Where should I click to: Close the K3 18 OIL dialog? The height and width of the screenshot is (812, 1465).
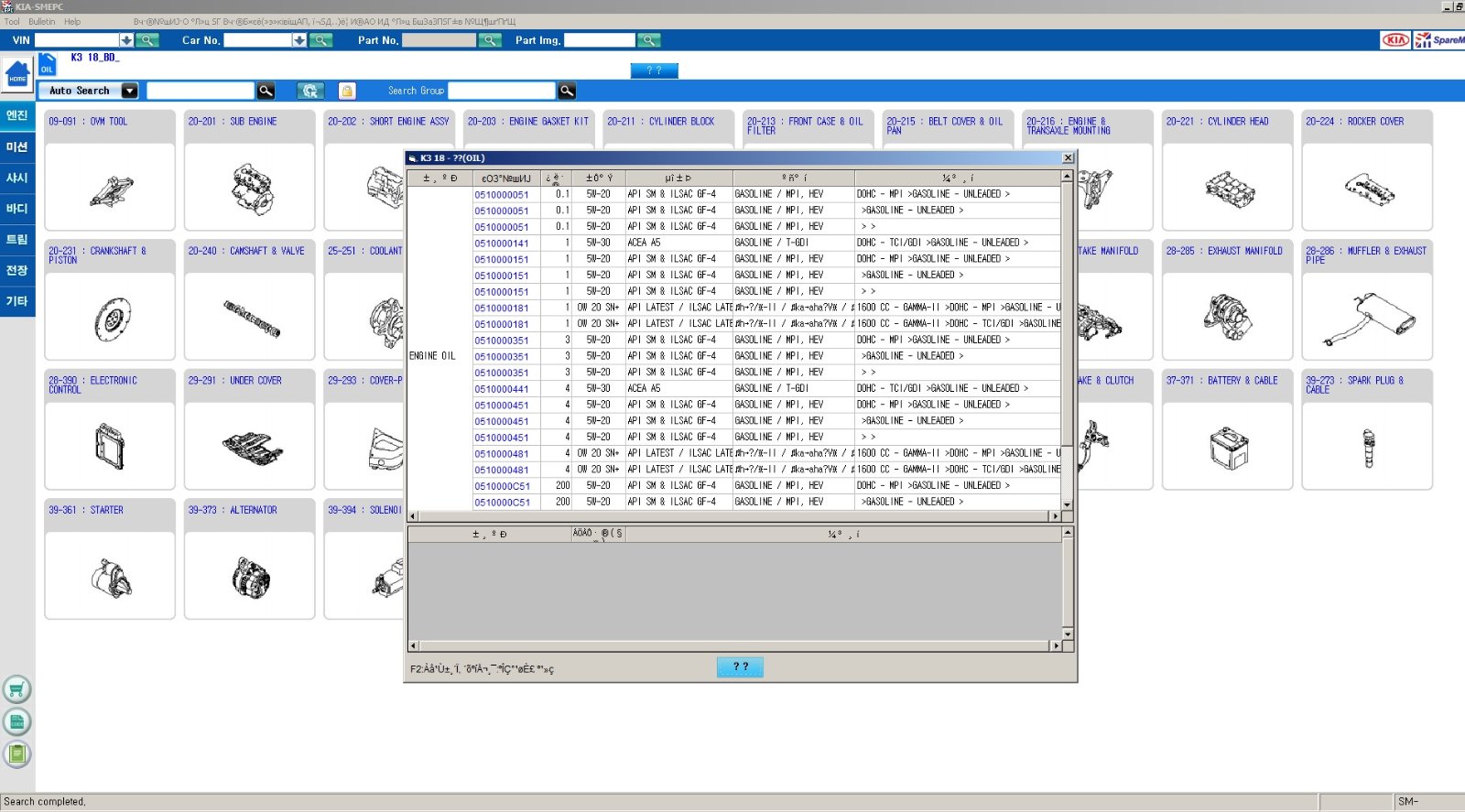click(x=1068, y=157)
